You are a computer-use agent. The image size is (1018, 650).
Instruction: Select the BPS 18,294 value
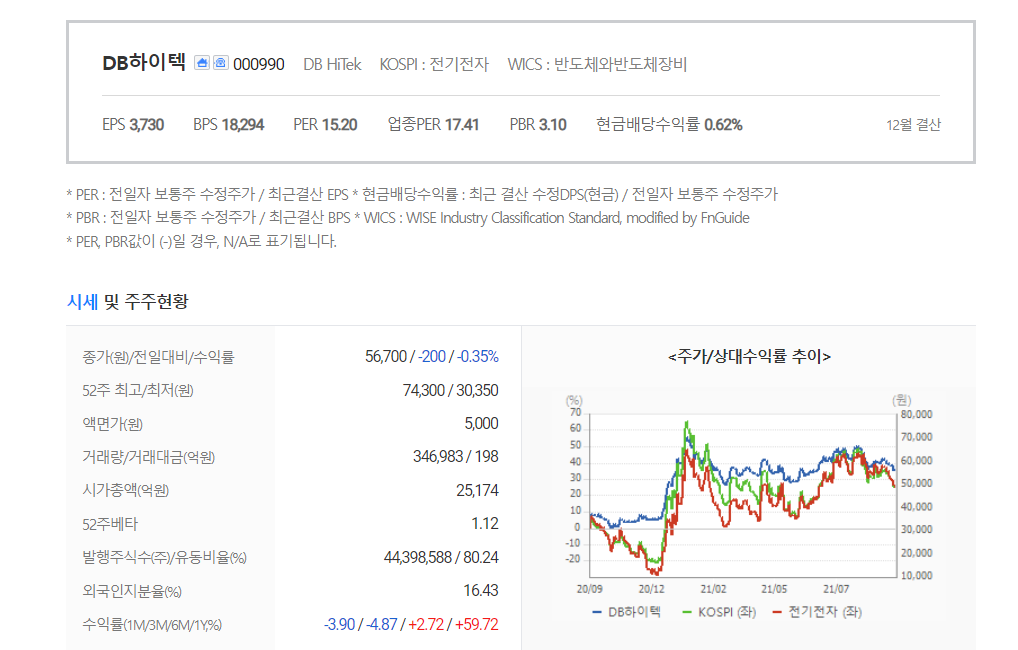229,125
